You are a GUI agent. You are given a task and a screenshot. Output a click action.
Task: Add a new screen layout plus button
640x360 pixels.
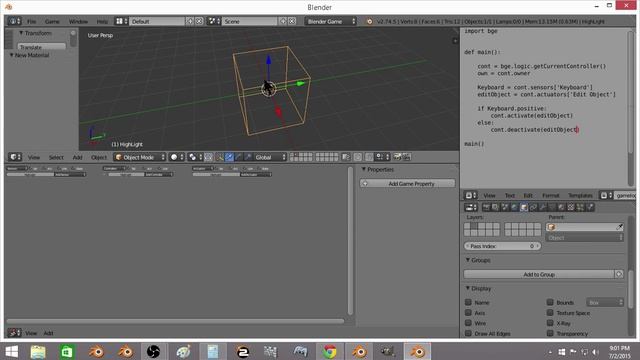point(190,21)
